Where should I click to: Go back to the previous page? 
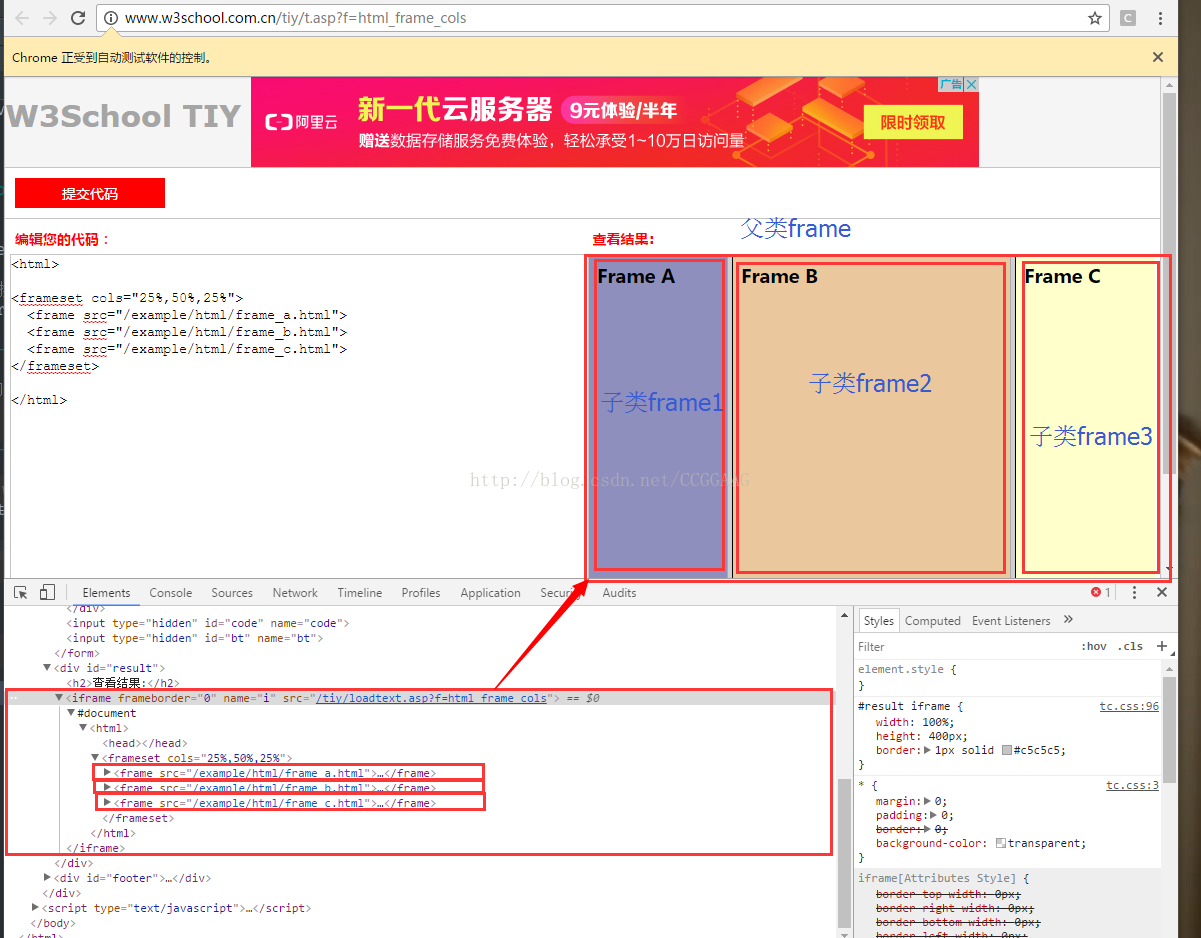tap(22, 18)
